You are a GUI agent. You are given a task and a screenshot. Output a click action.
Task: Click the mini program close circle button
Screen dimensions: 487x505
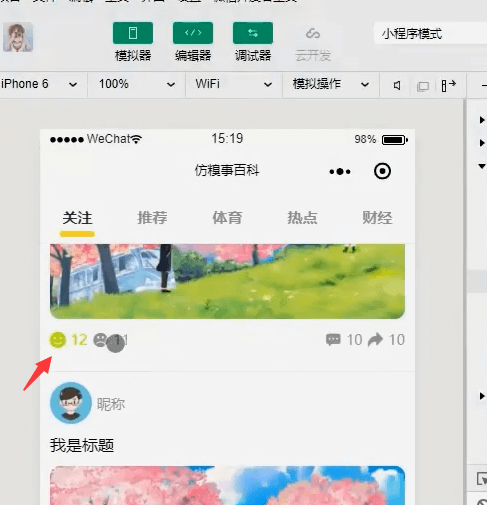(382, 171)
